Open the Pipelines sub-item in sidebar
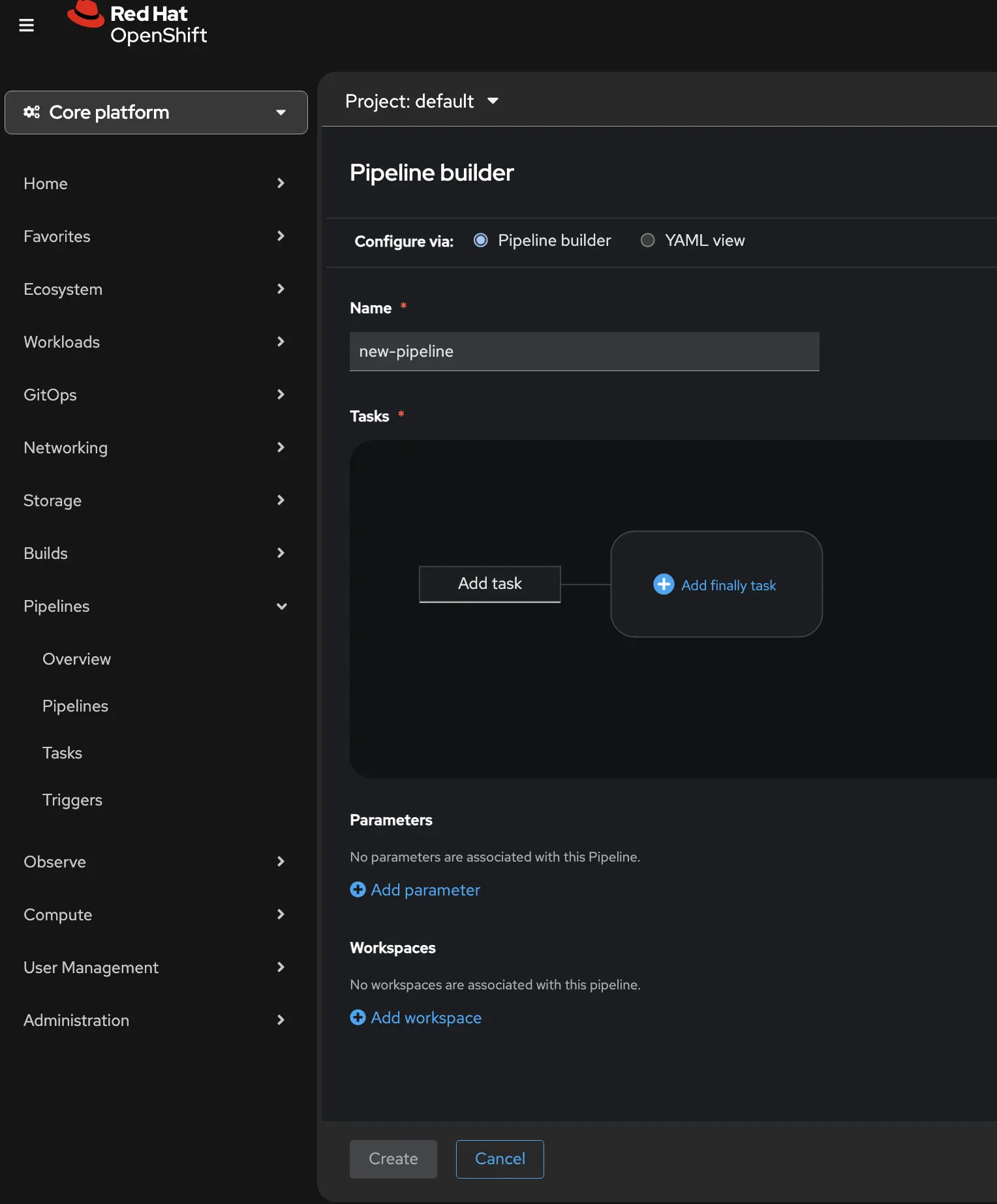Viewport: 997px width, 1204px height. pos(75,706)
